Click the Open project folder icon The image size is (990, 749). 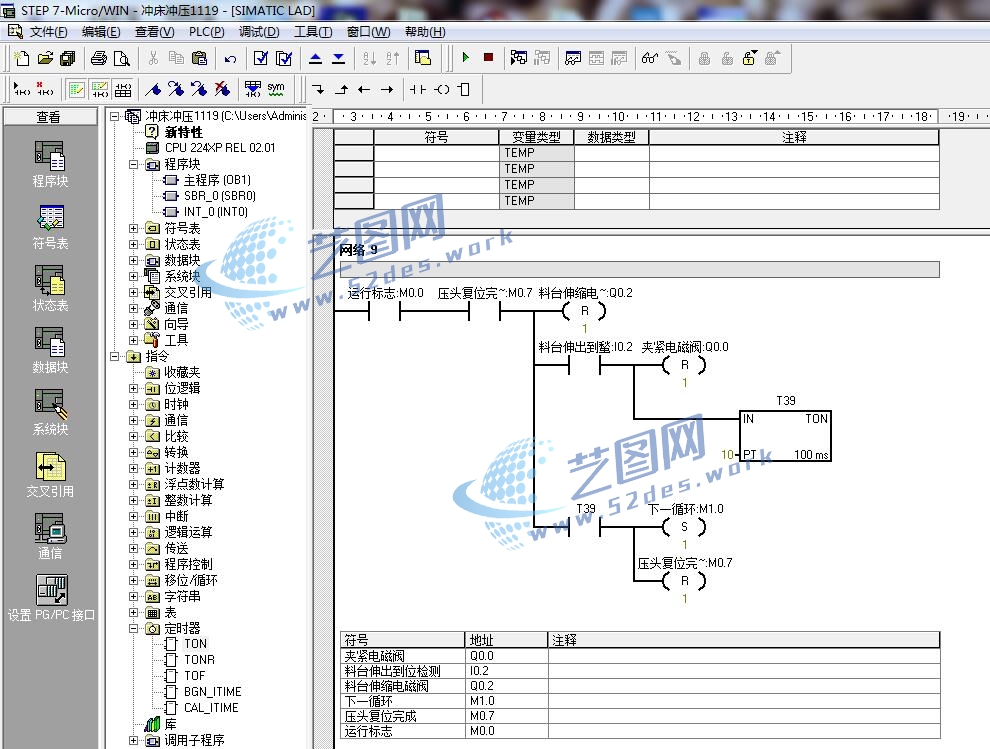[x=45, y=59]
